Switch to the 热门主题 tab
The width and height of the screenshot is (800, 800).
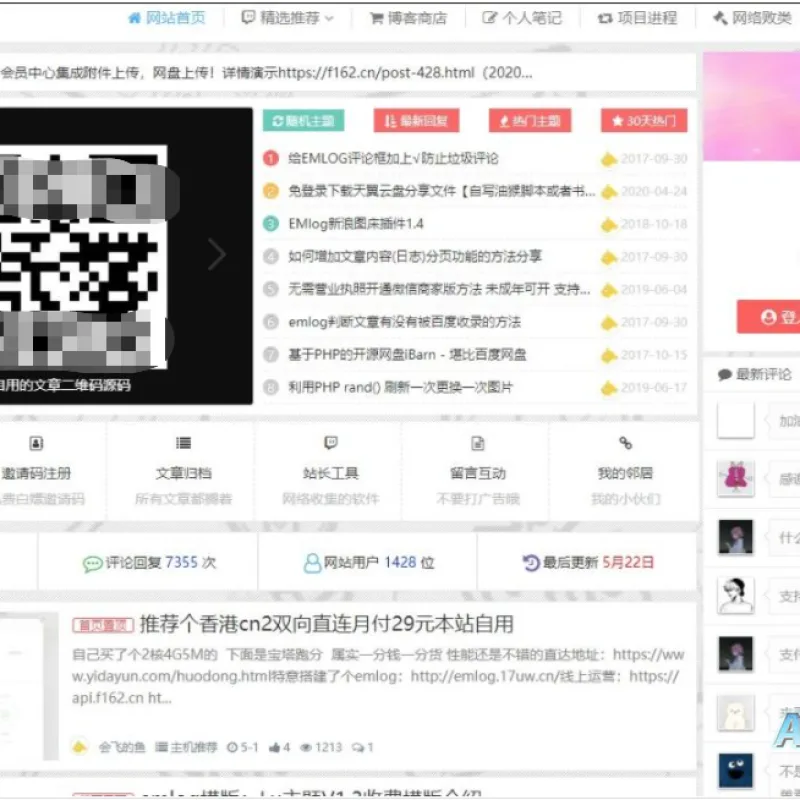pyautogui.click(x=530, y=121)
